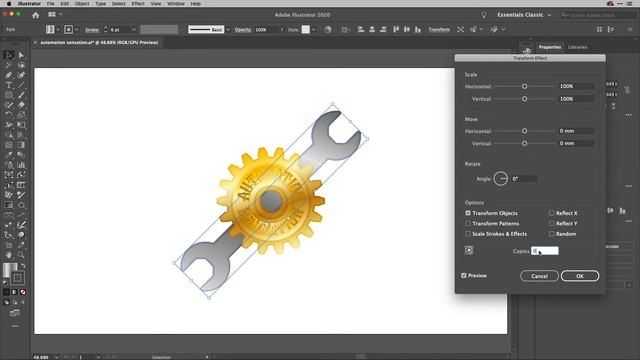640x360 pixels.
Task: Activate the Type tool
Action: (x=9, y=85)
